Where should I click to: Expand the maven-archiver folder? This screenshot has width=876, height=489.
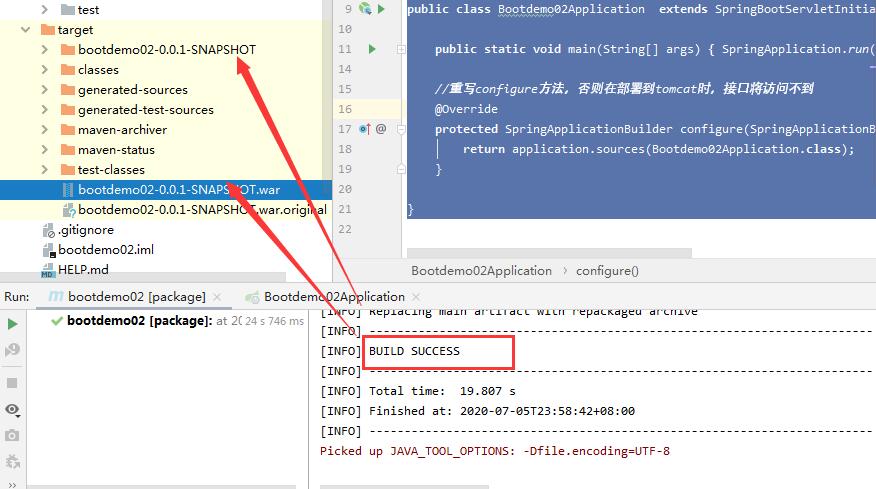[45, 130]
